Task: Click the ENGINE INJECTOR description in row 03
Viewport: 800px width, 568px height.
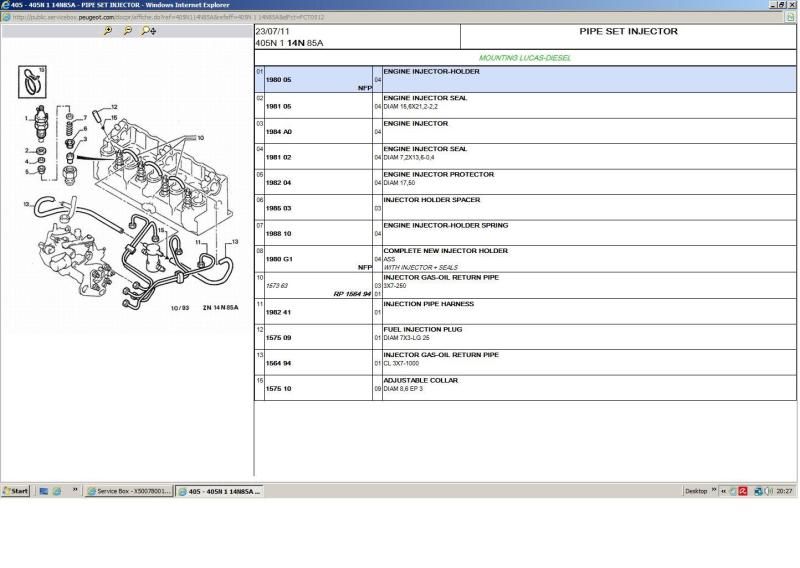Action: pos(415,124)
